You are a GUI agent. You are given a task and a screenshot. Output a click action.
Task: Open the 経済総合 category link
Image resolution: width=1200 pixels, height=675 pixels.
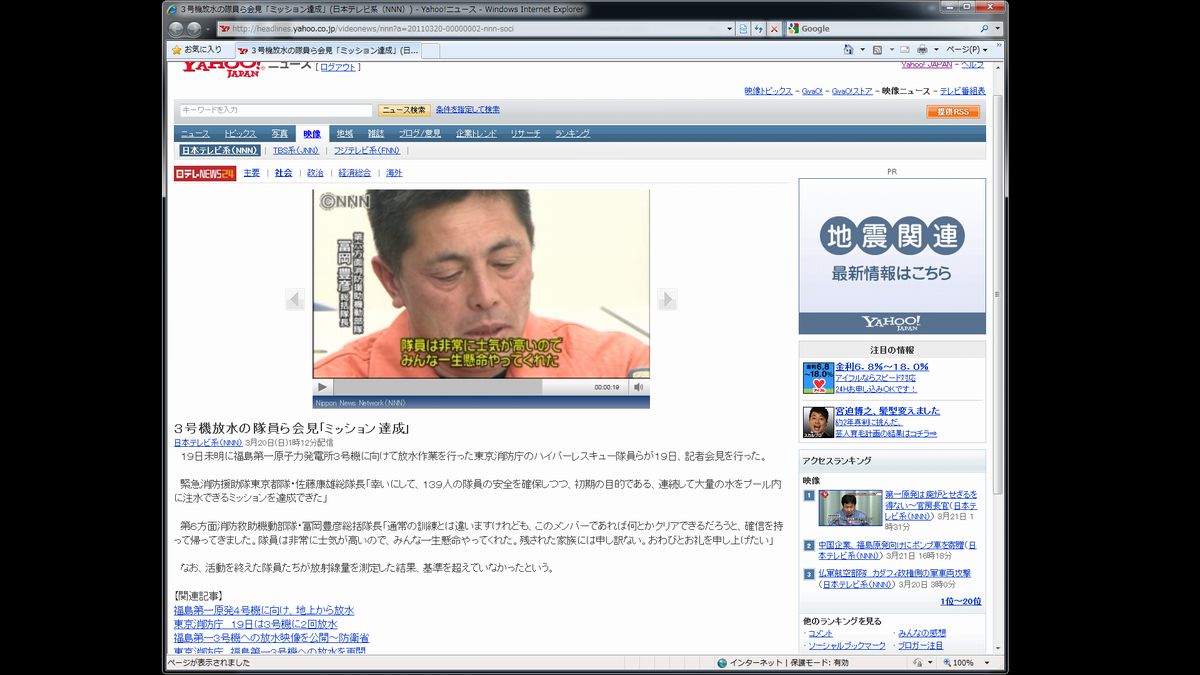[355, 173]
